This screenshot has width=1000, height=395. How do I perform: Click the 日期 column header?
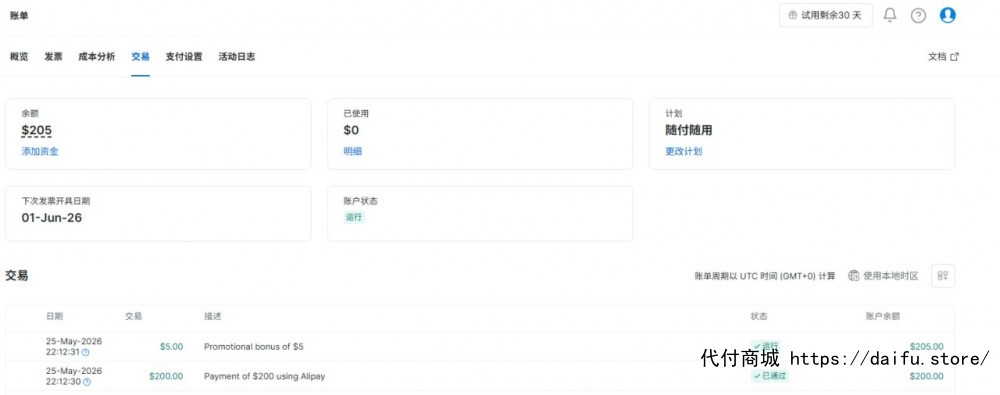click(x=55, y=317)
